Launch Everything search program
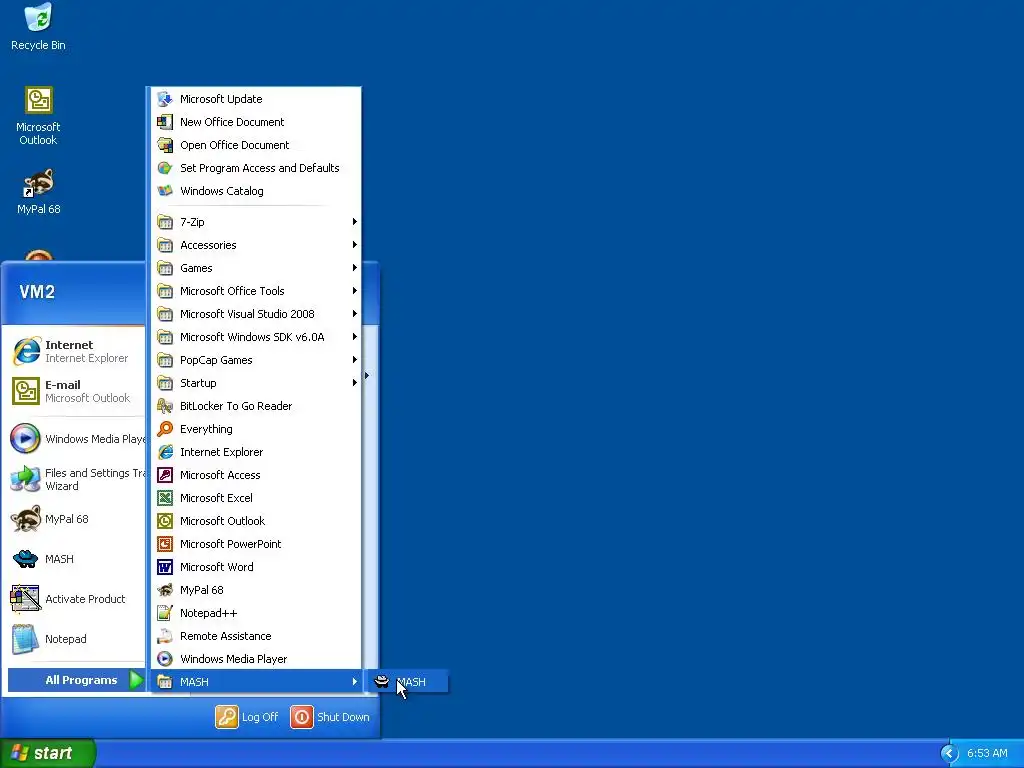The height and width of the screenshot is (768, 1024). point(256,429)
